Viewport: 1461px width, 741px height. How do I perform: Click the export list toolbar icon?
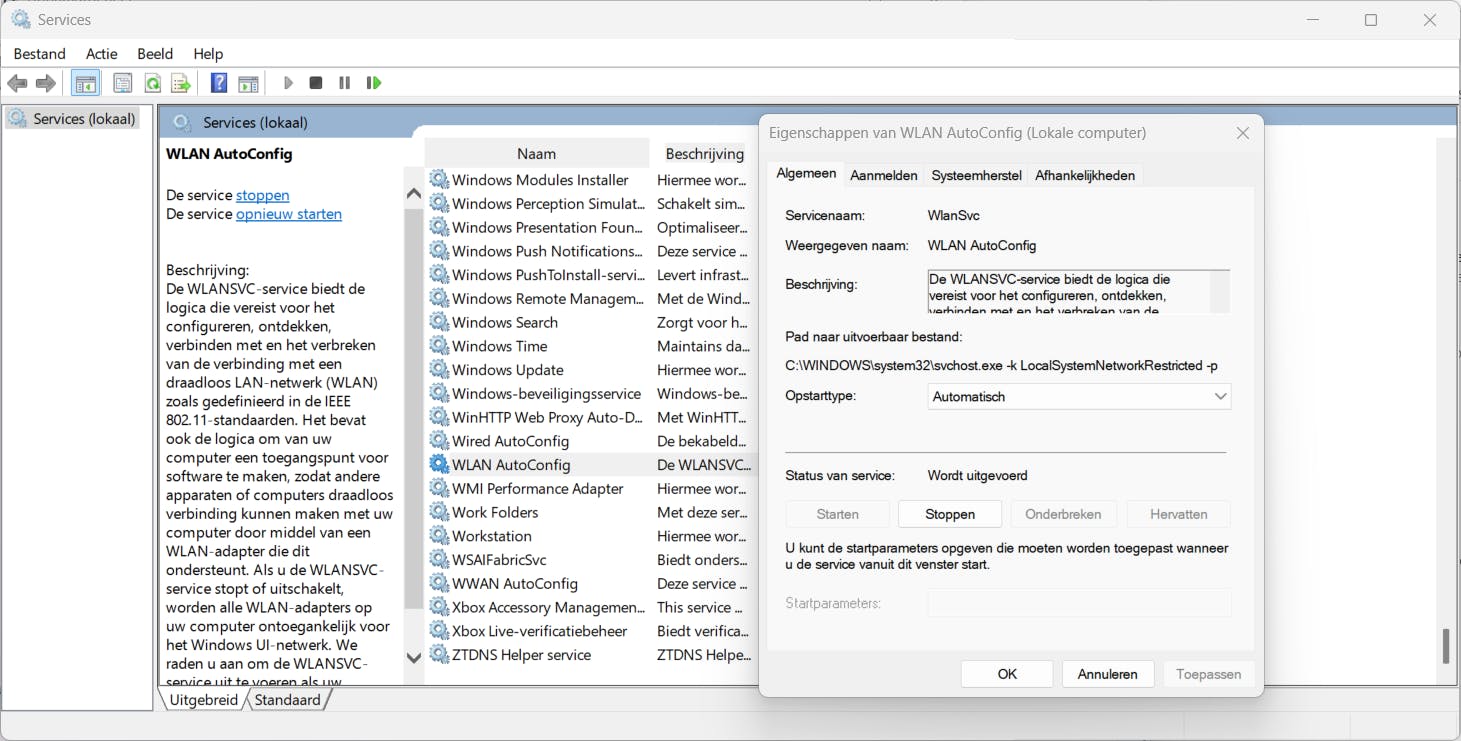[x=181, y=83]
